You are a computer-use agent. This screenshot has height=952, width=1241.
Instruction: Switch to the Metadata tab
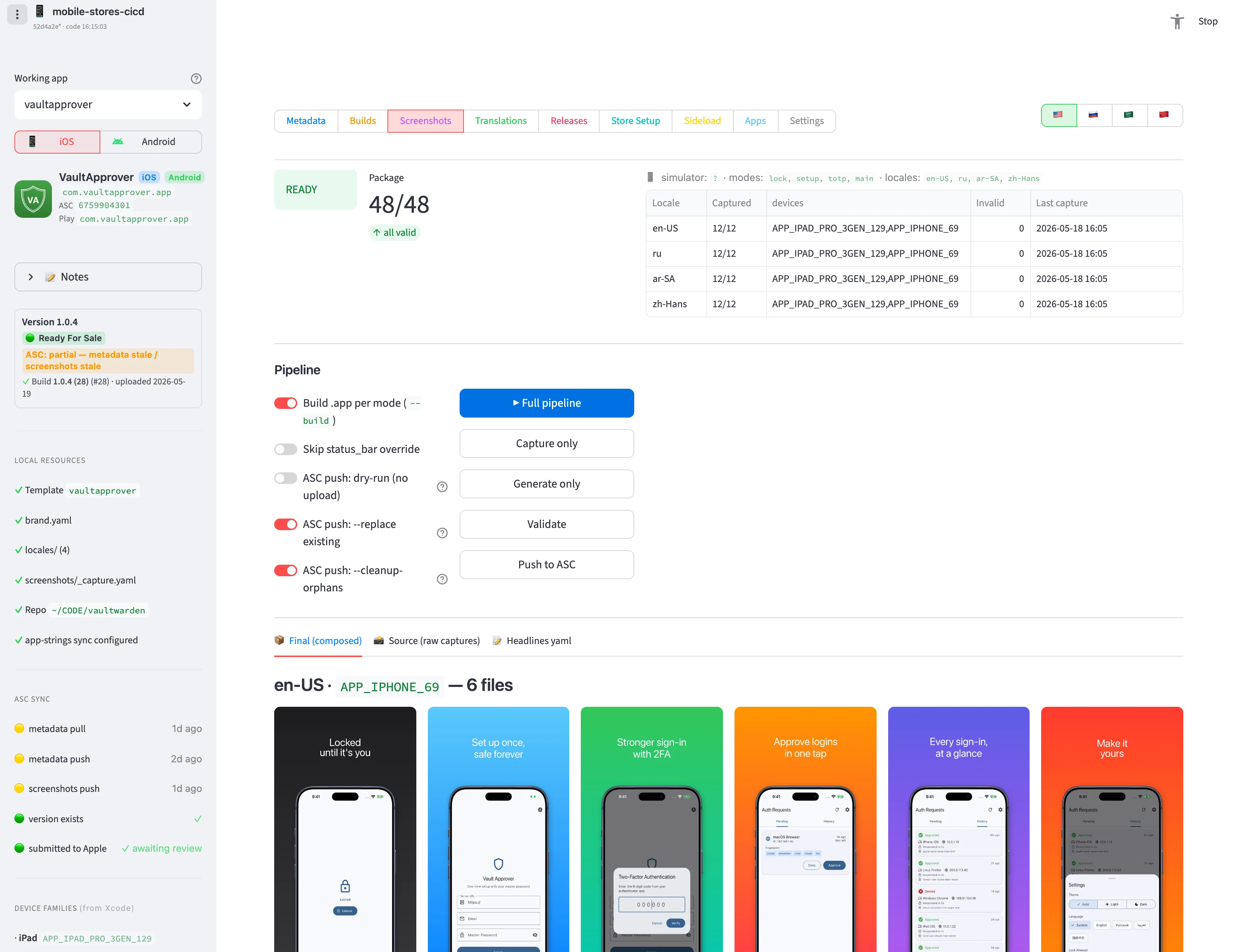pos(306,121)
